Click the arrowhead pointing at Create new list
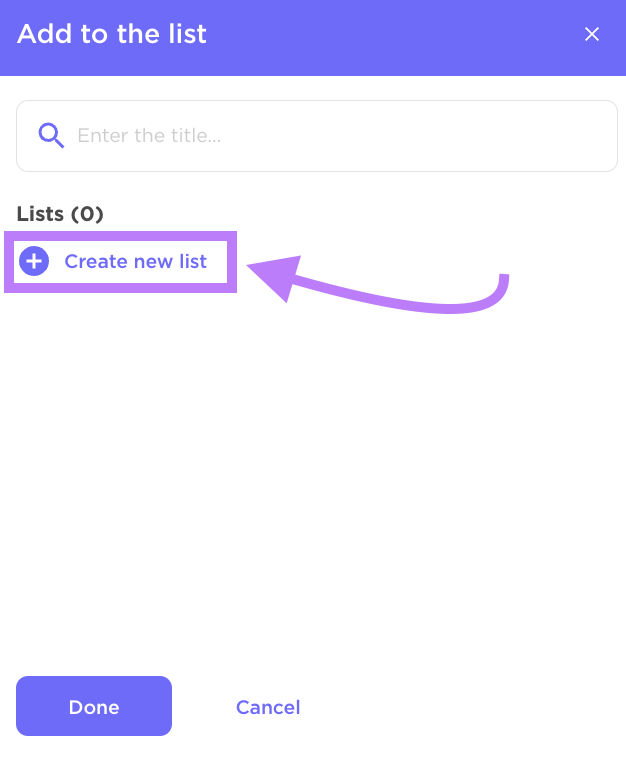This screenshot has width=626, height=760. (x=276, y=275)
